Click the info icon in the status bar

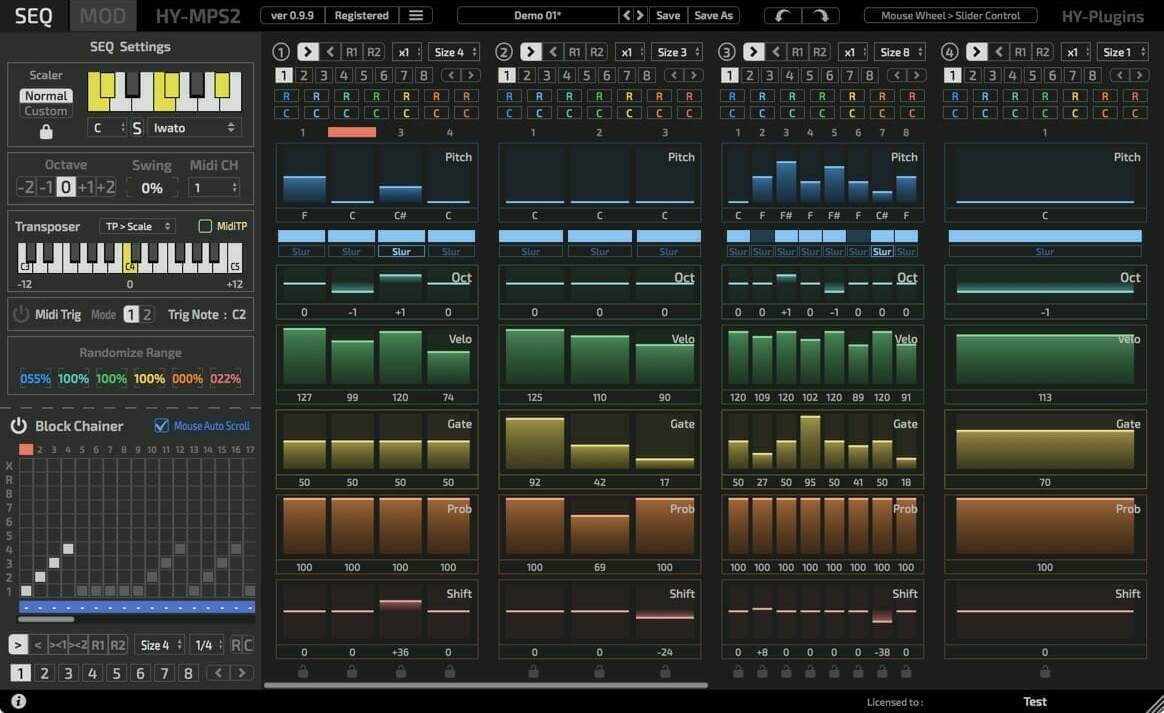pos(19,700)
